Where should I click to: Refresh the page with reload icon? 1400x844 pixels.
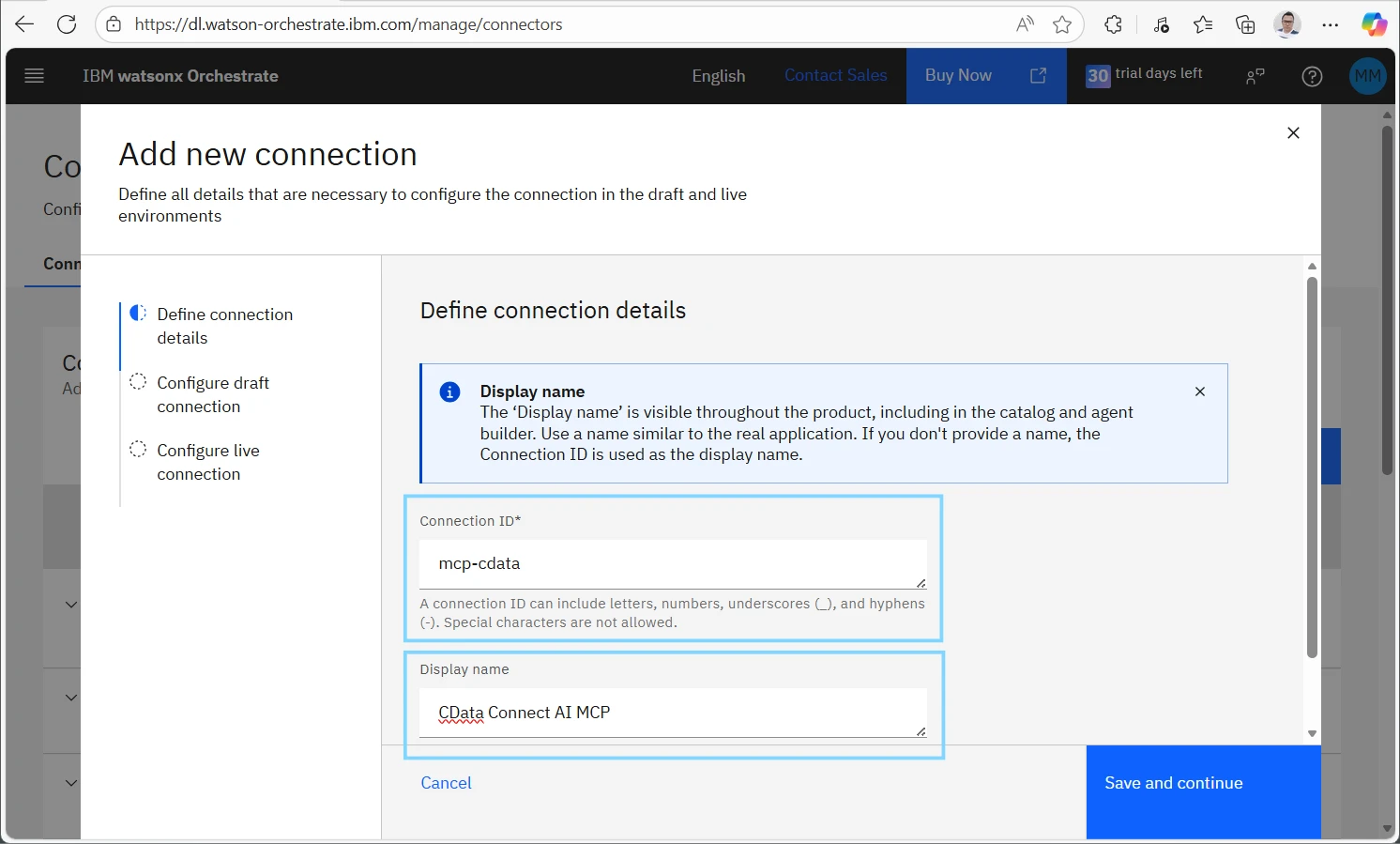[67, 24]
